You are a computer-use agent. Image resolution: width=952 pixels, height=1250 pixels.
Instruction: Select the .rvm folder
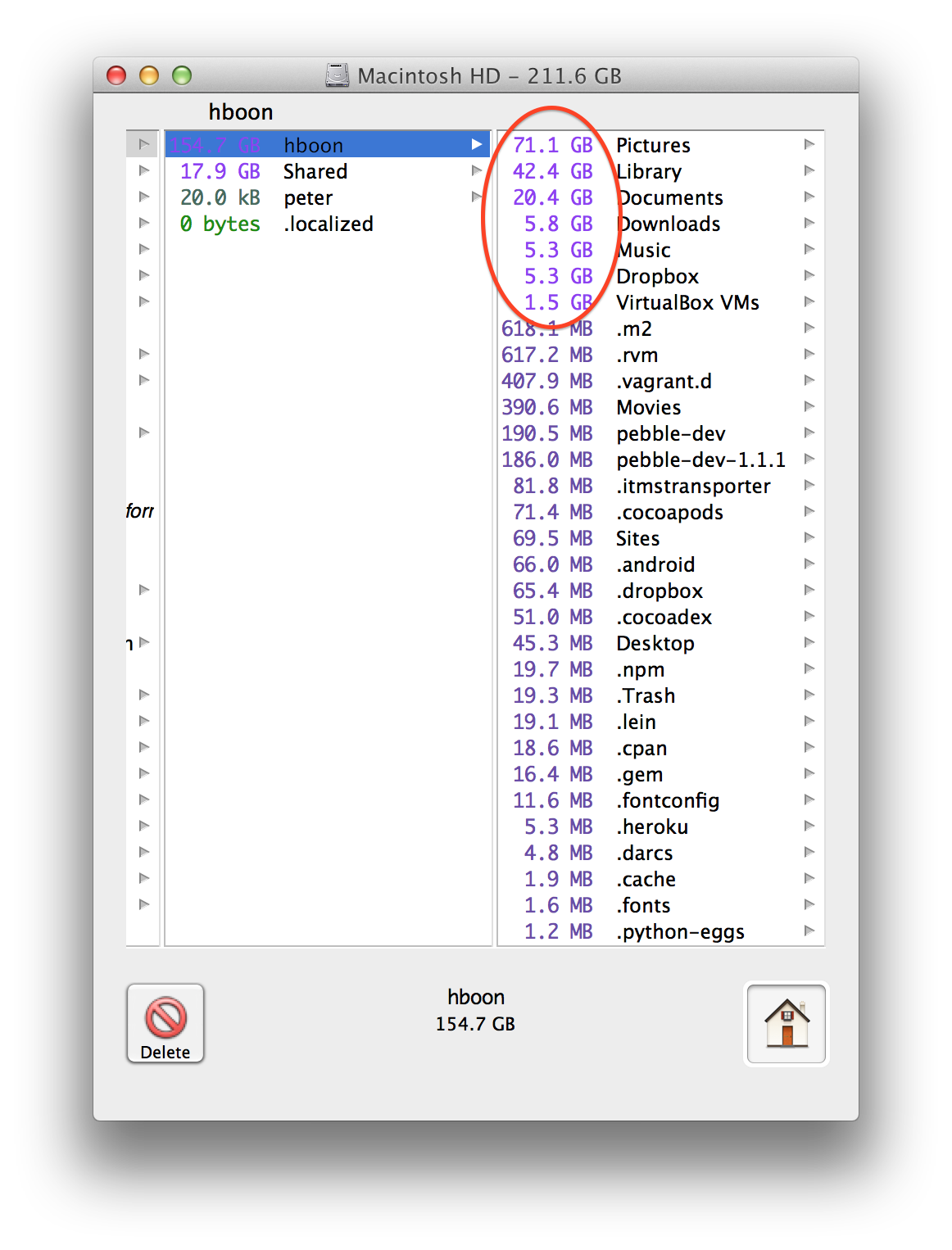(x=661, y=355)
